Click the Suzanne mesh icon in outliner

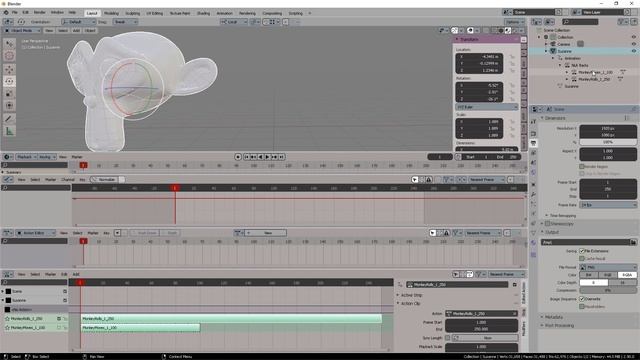[x=553, y=51]
